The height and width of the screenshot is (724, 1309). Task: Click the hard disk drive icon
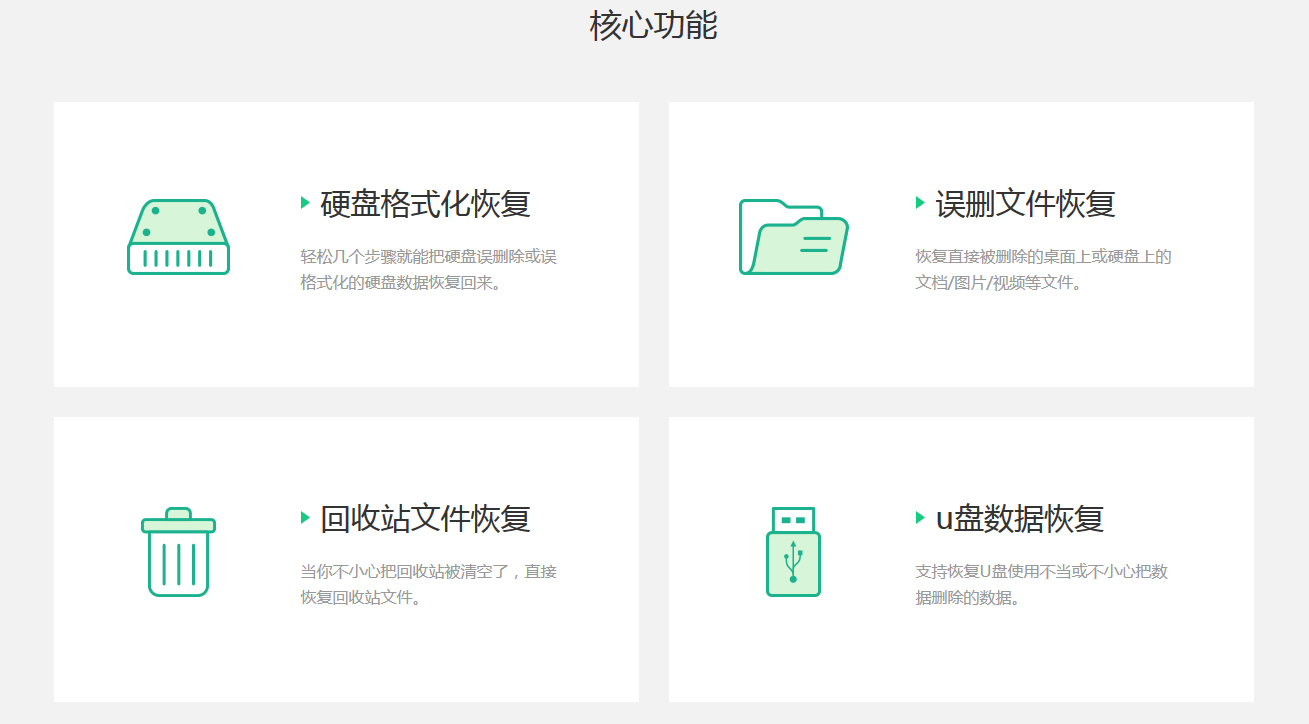178,237
